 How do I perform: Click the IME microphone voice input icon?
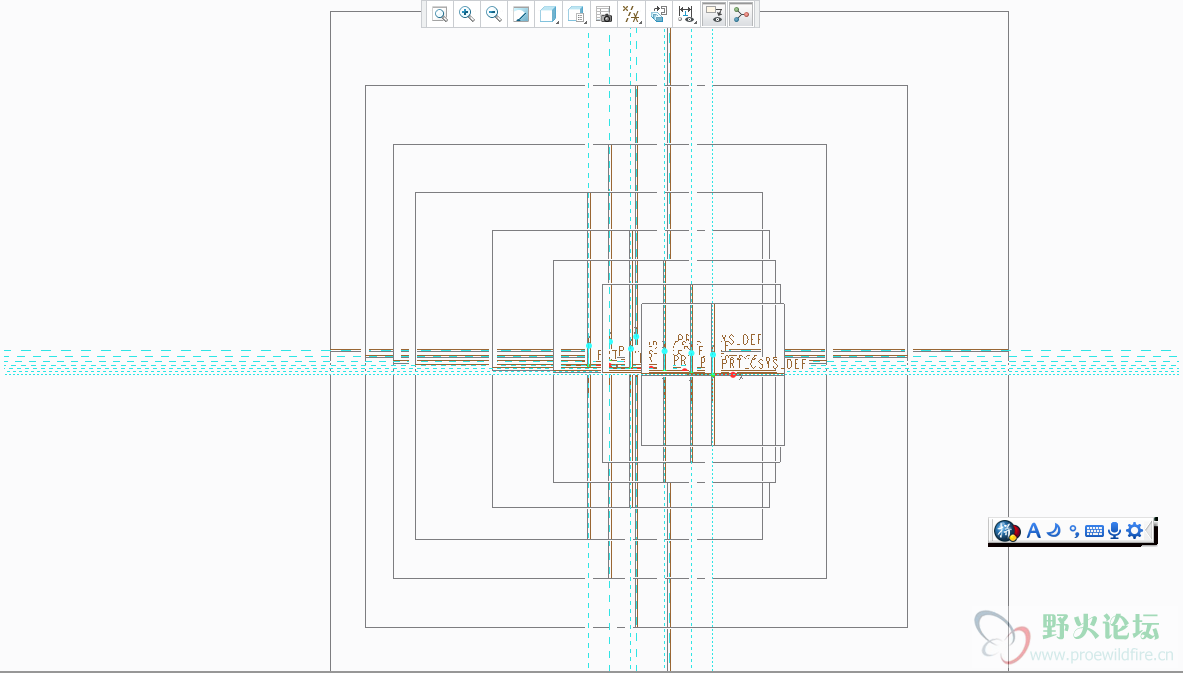coord(1114,531)
